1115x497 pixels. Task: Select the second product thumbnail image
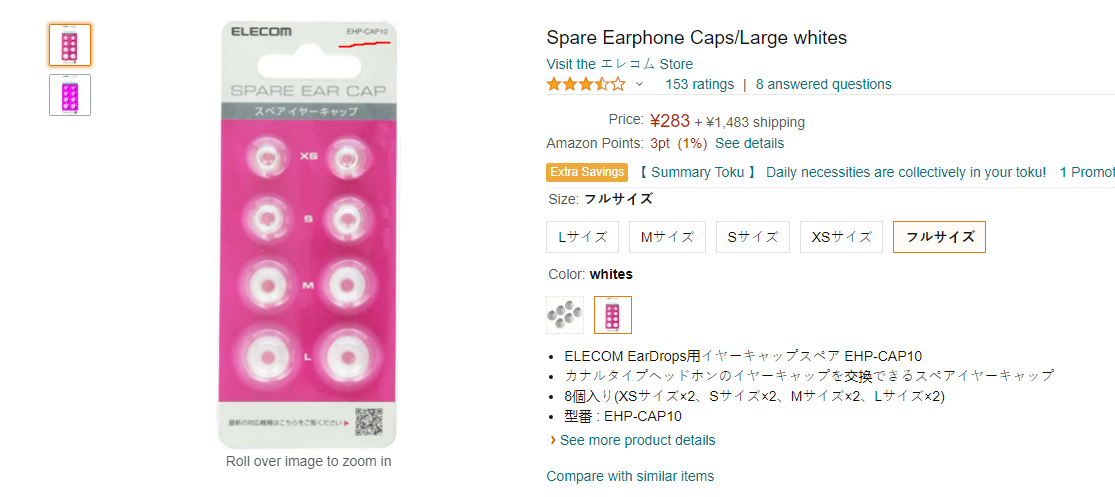(x=70, y=95)
